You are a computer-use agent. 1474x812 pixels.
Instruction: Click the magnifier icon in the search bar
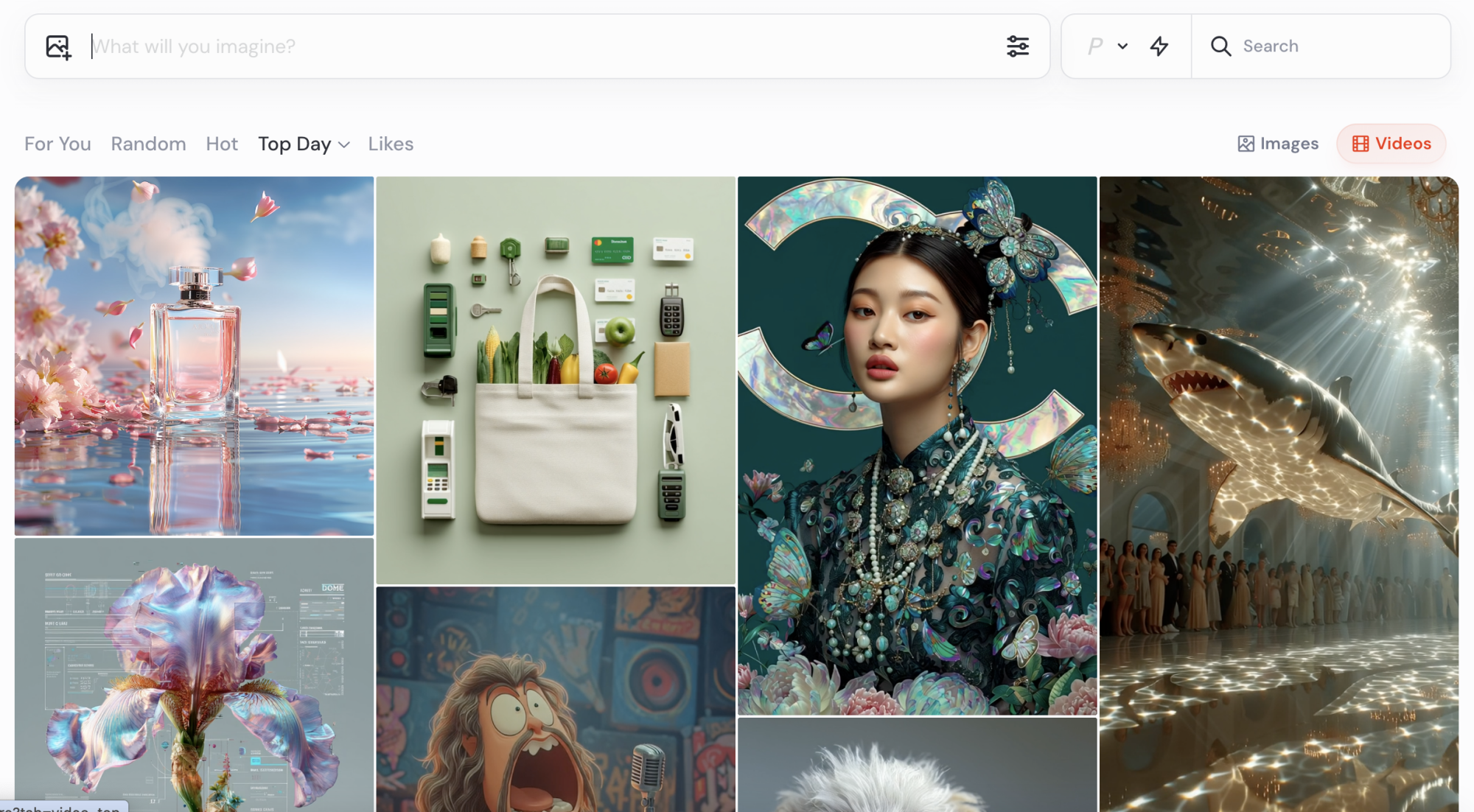pyautogui.click(x=1220, y=46)
